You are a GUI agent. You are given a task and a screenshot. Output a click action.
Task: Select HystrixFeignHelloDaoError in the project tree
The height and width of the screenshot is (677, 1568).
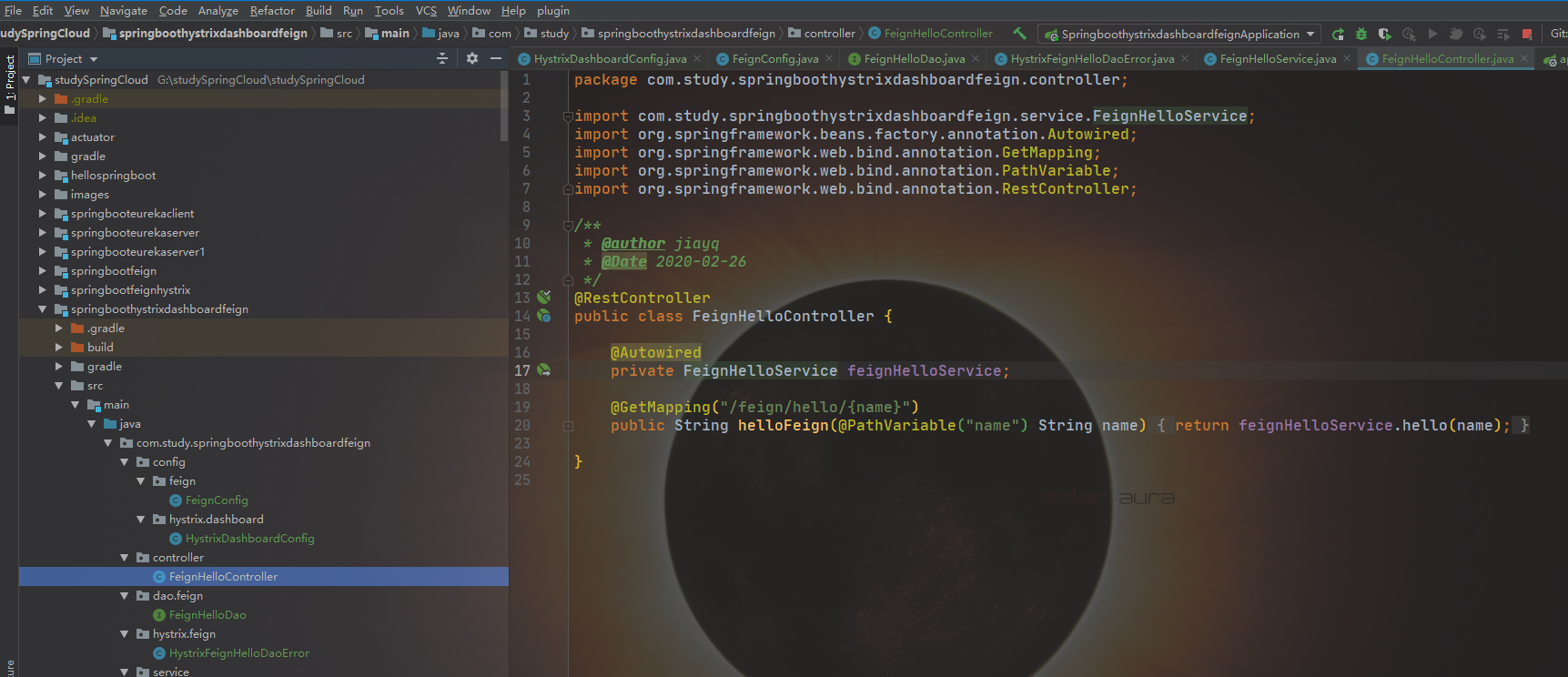[238, 652]
